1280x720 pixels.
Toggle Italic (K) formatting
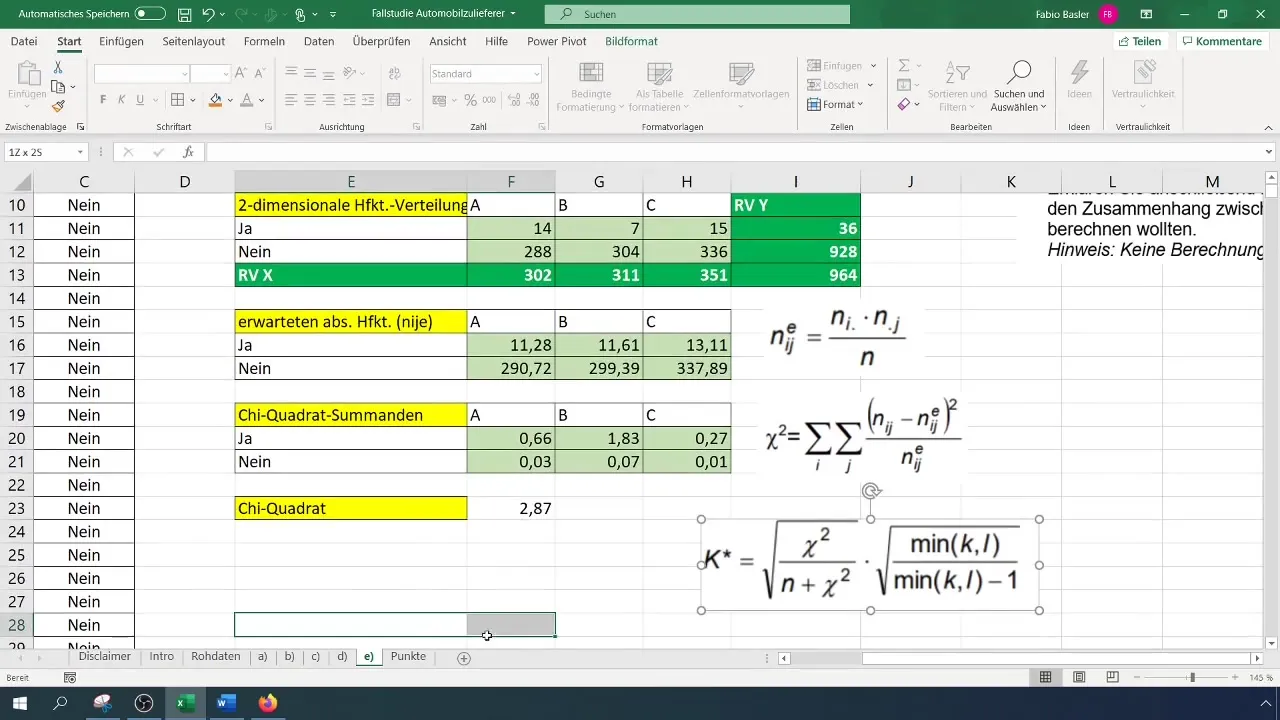pos(121,100)
